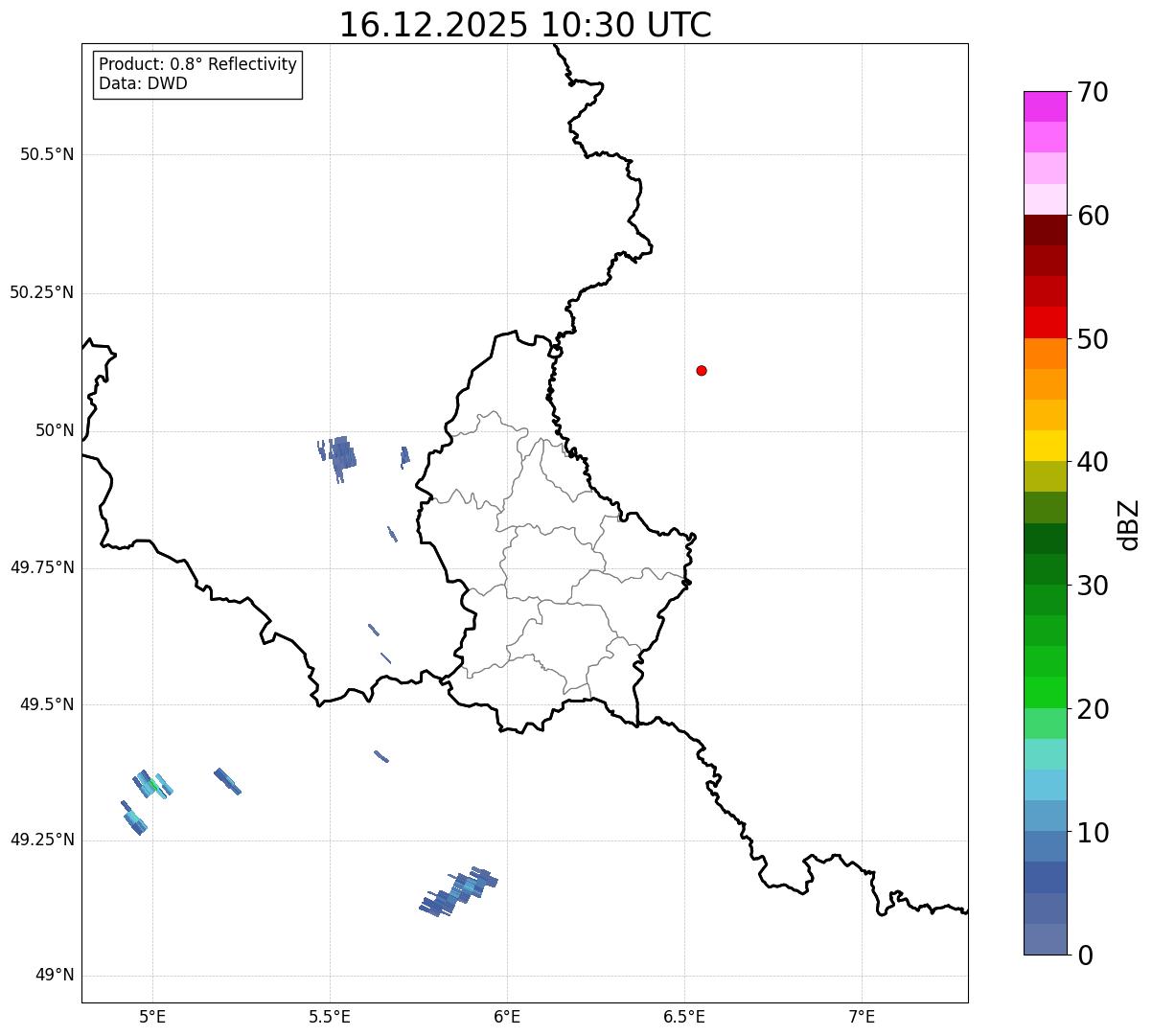Click the magenta top colorbar swatch
The image size is (1152, 1036).
1046,106
